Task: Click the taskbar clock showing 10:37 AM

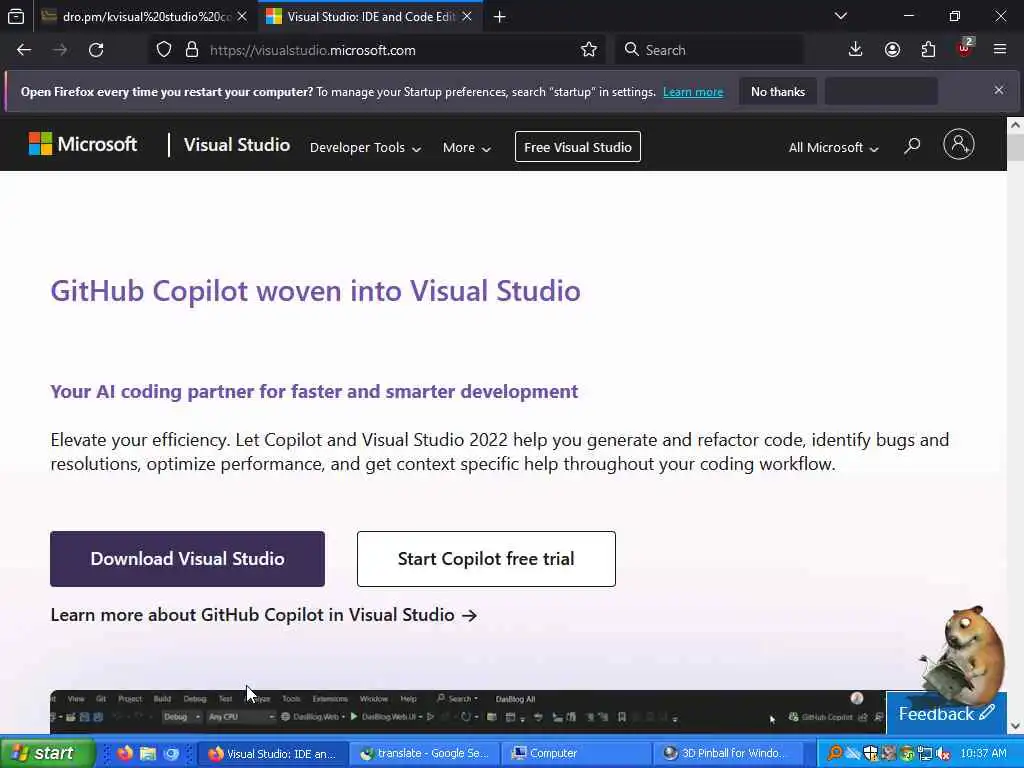Action: tap(984, 753)
